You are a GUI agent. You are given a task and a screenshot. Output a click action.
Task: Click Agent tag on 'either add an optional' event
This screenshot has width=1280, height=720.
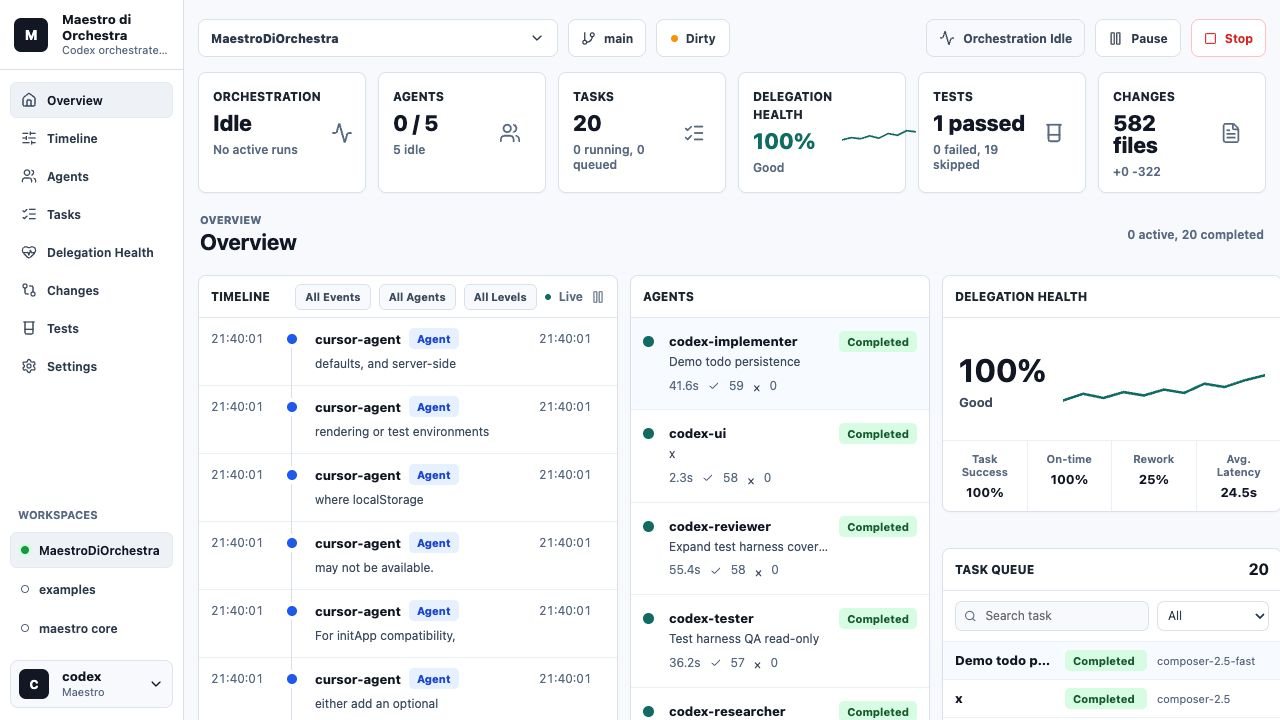coord(434,679)
